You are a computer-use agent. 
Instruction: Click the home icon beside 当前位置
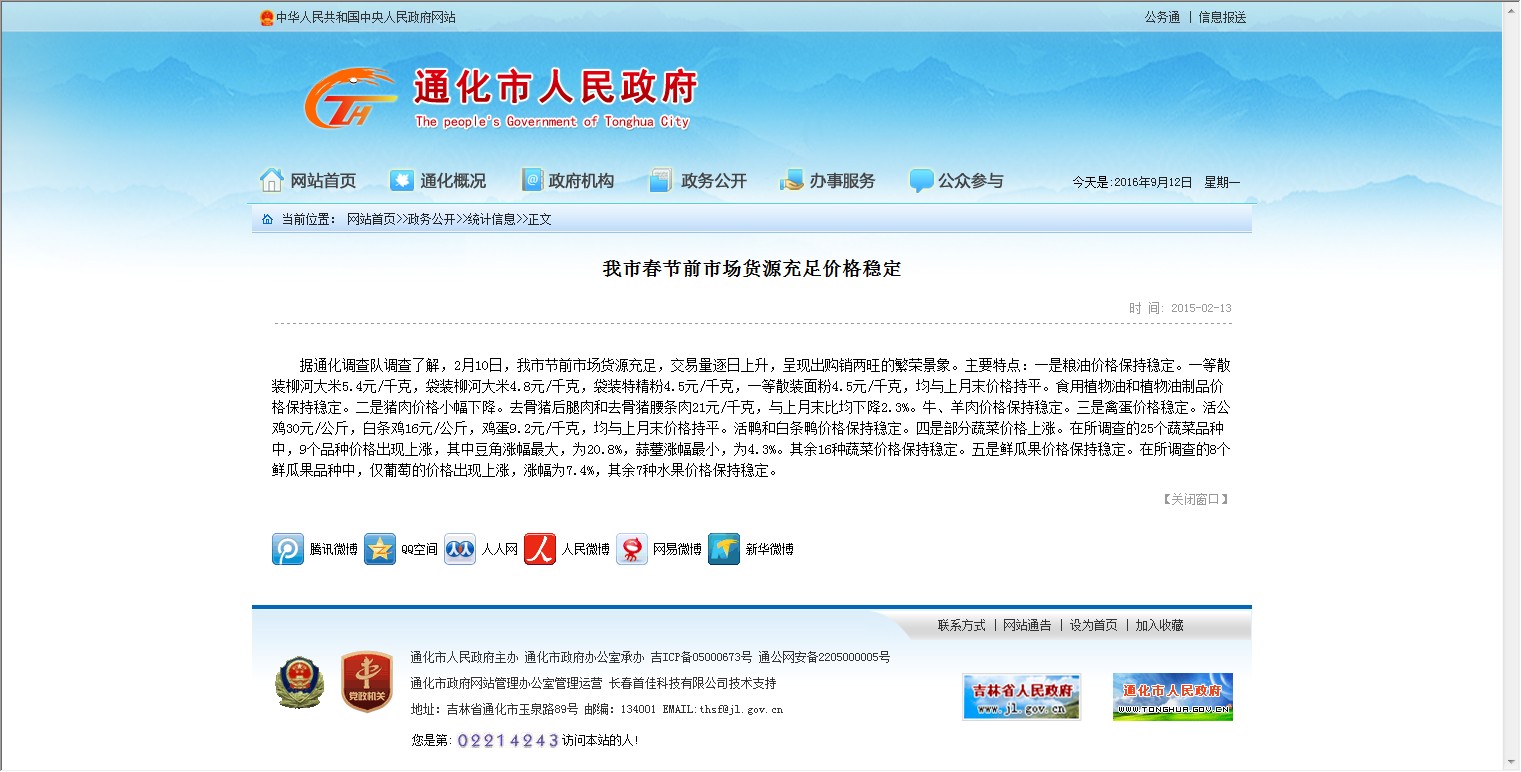(x=267, y=219)
